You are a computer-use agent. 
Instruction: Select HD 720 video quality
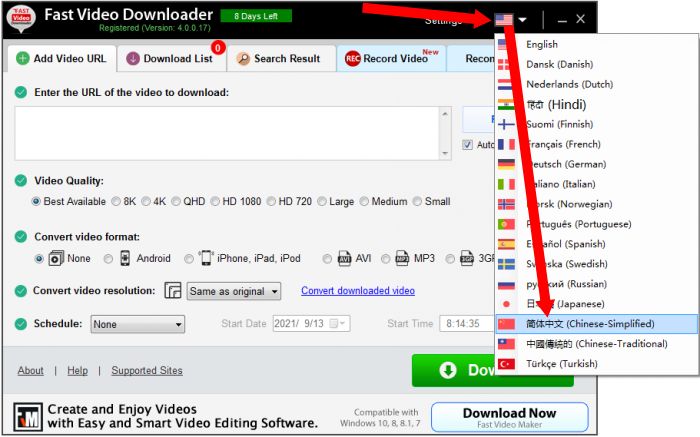click(x=271, y=201)
